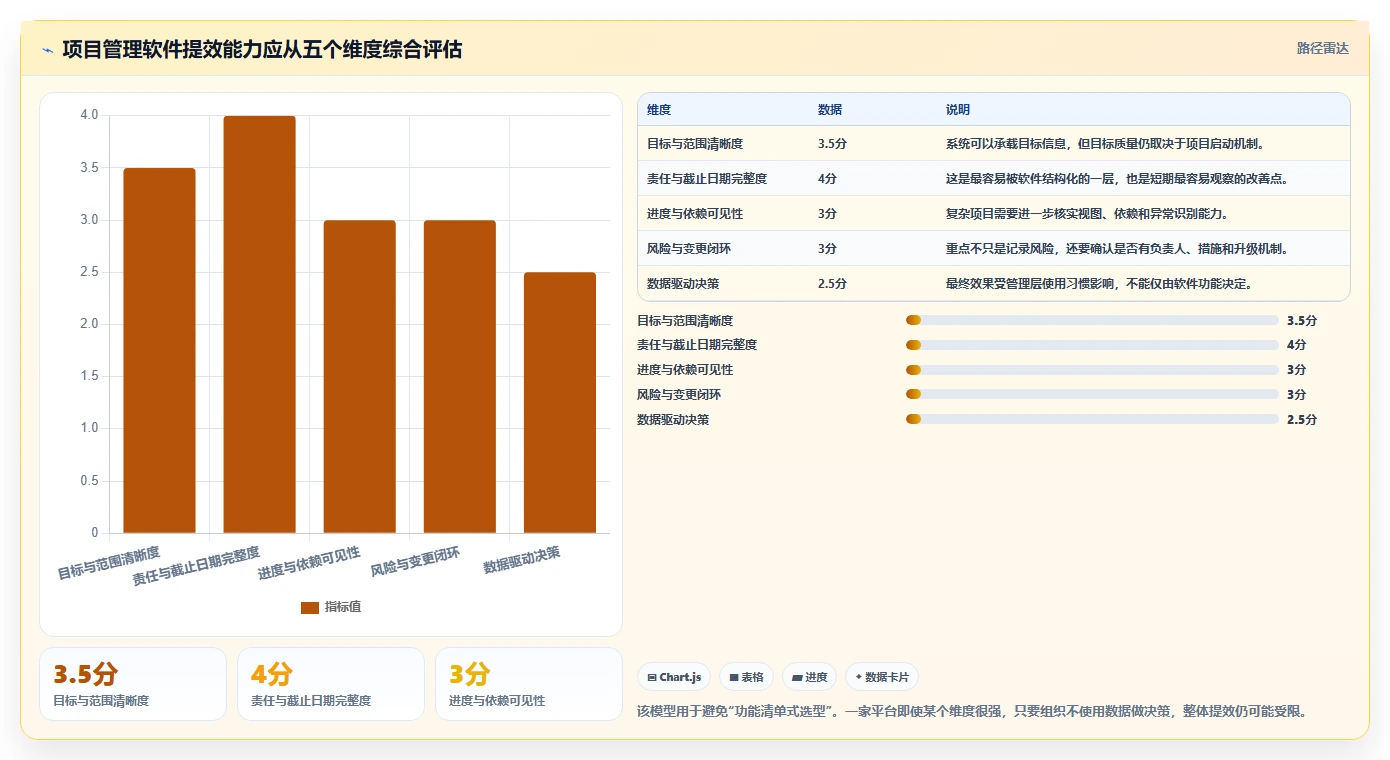The image size is (1390, 760).
Task: Click the 数据驱动决策 label beside its progress bar
Action: click(x=673, y=420)
